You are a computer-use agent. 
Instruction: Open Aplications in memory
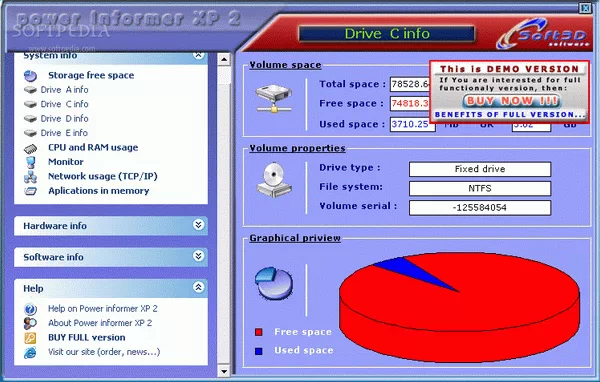(x=98, y=191)
